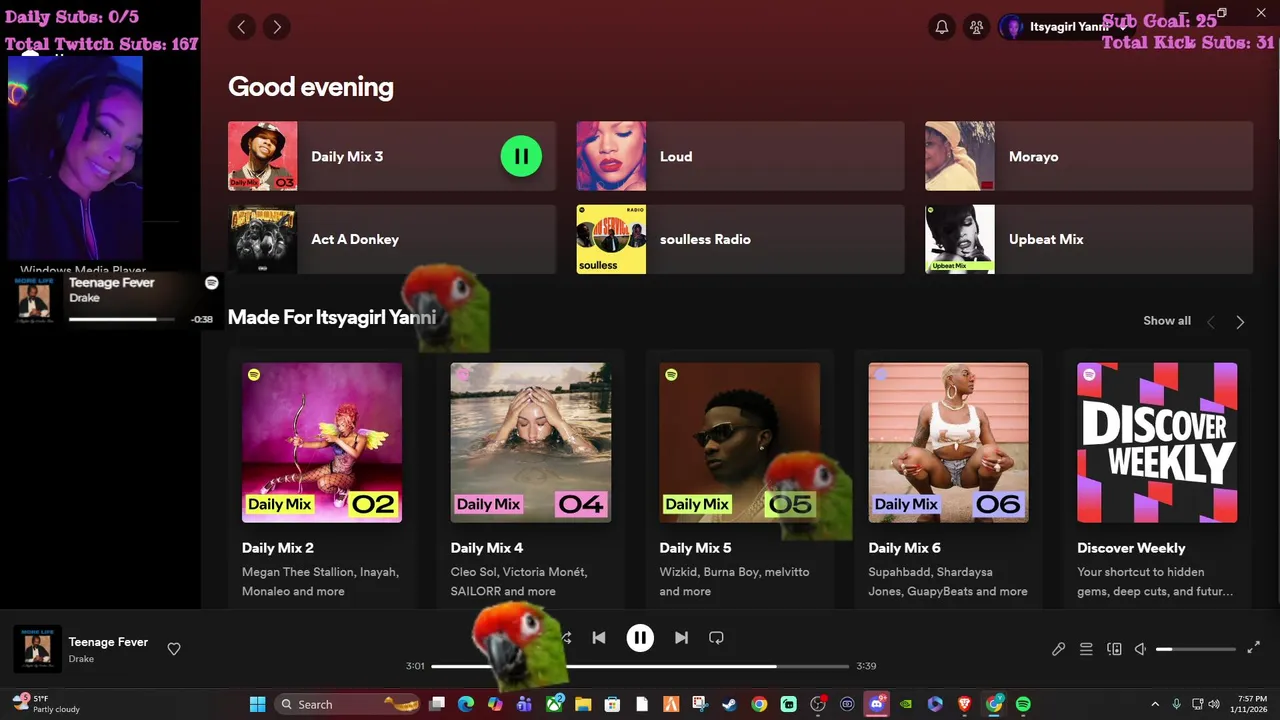The height and width of the screenshot is (720, 1280).
Task: Click the Spotify logo in overlay widget
Action: pyautogui.click(x=212, y=283)
